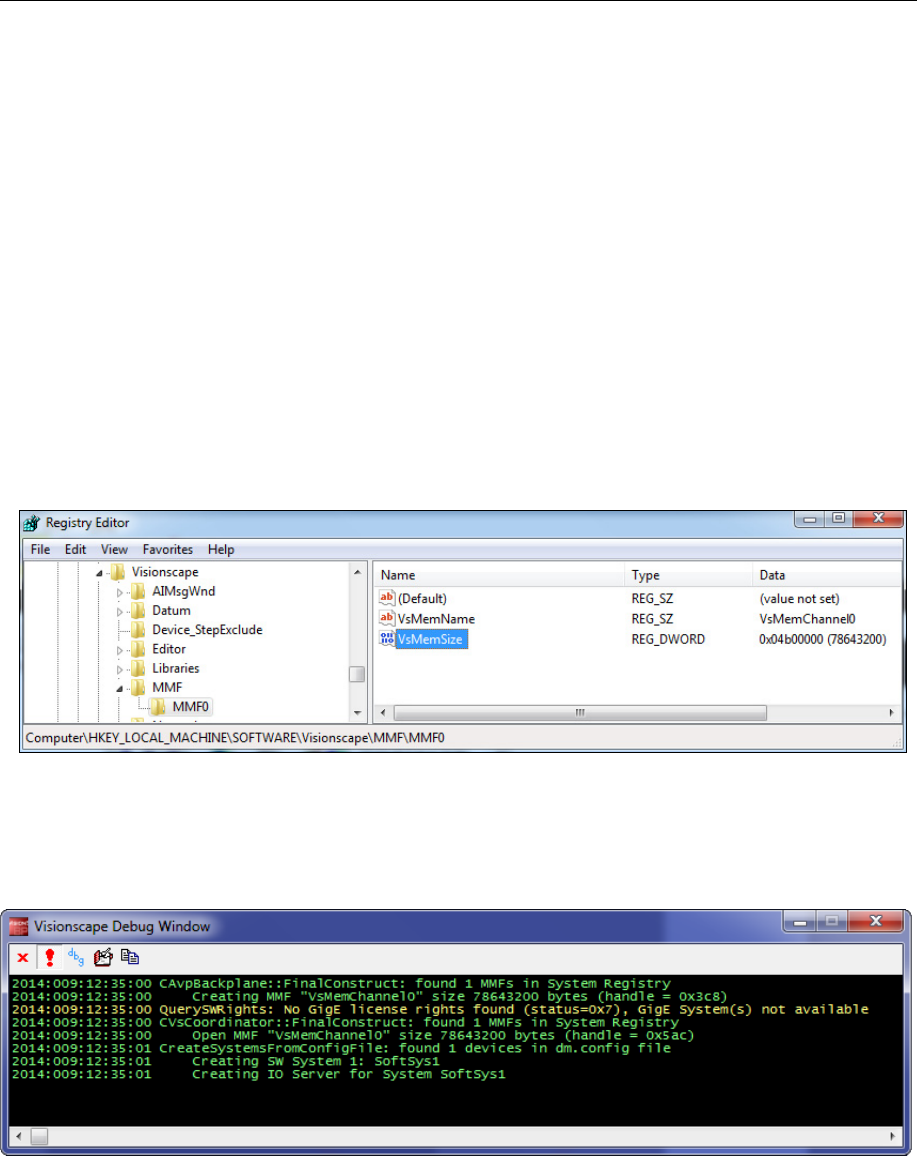Click the values pane horizontal scrollbar thumb
This screenshot has height=1156, width=917.
pyautogui.click(x=580, y=713)
